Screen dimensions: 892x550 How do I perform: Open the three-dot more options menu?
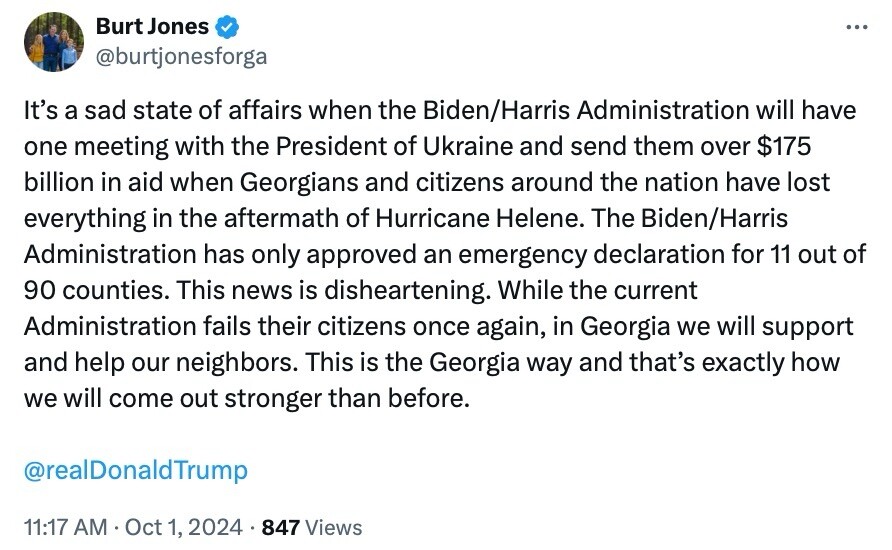857,27
